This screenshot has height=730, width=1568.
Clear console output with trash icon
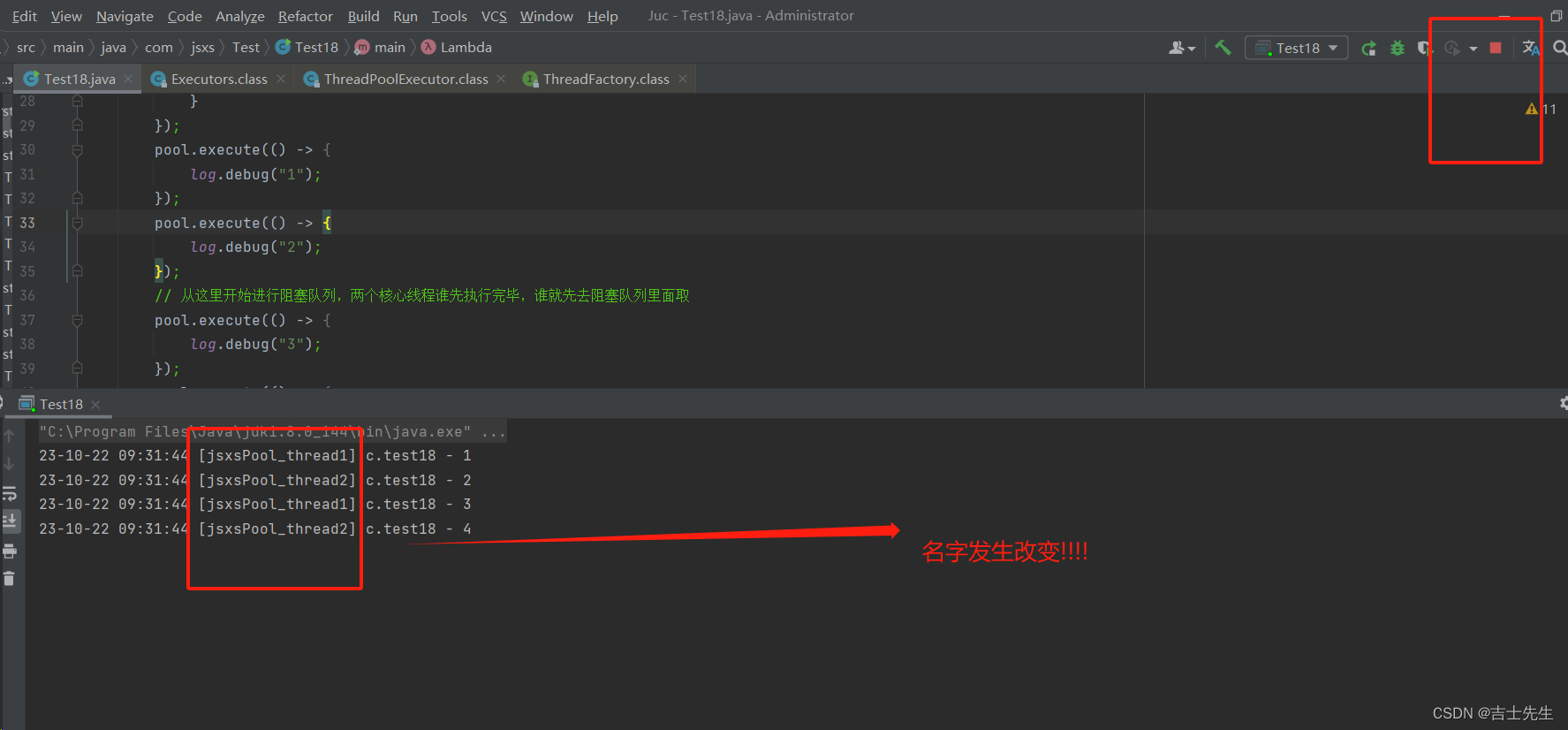coord(9,579)
